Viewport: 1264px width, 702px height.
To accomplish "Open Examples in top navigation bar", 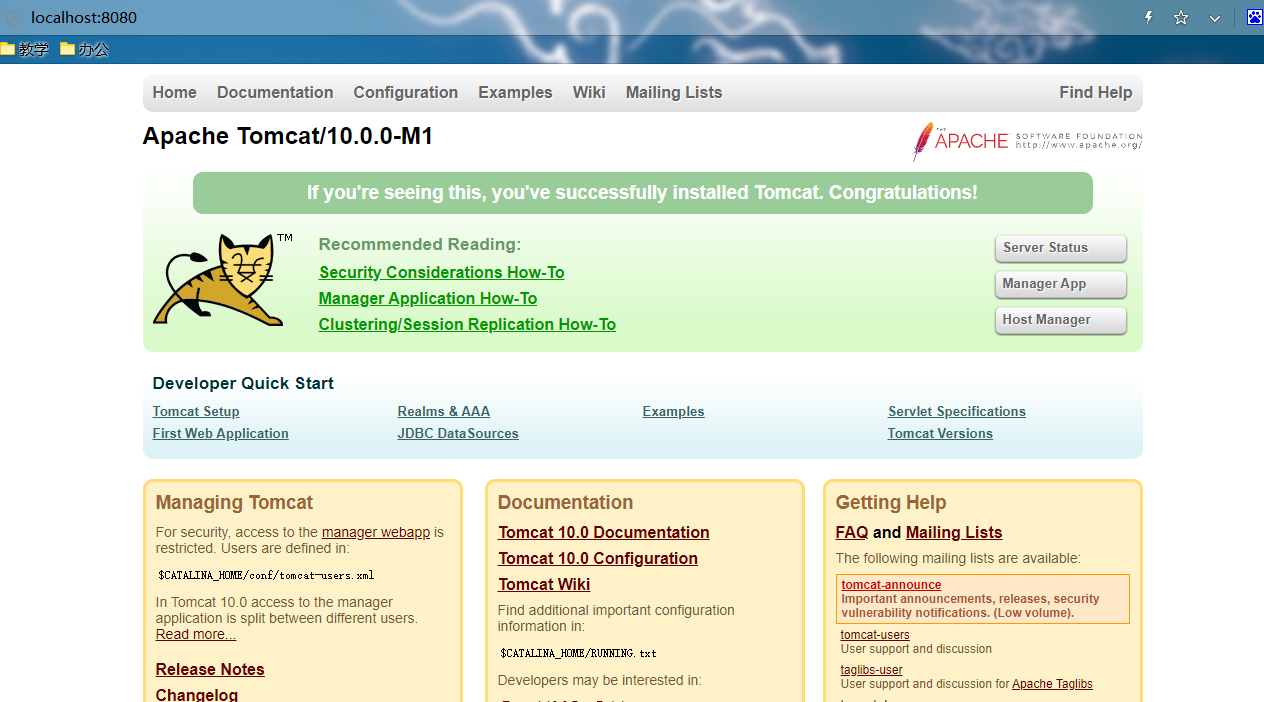I will [515, 92].
